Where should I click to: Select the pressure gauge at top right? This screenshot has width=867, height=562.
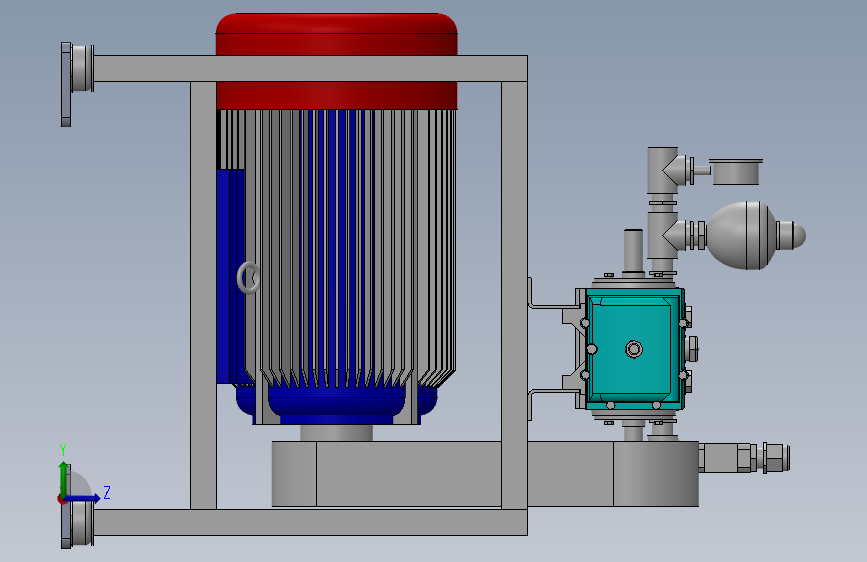point(735,171)
